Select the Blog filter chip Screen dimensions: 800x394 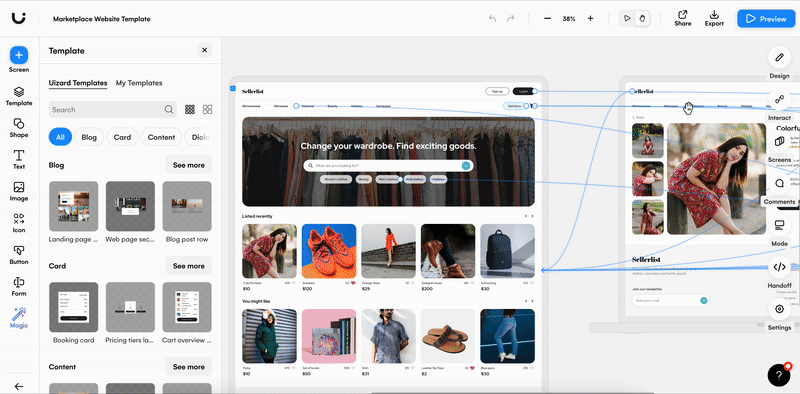coord(89,137)
